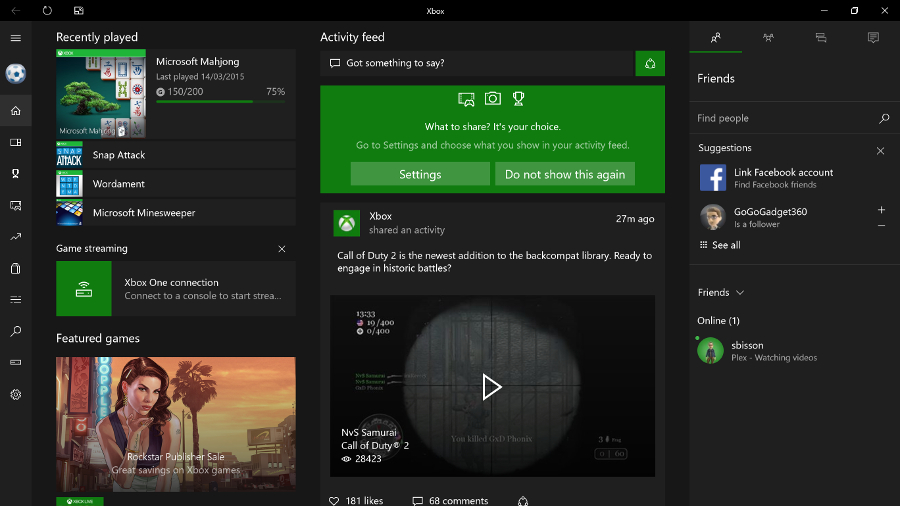
Task: Open Snap Attack from recently played
Action: click(x=176, y=155)
